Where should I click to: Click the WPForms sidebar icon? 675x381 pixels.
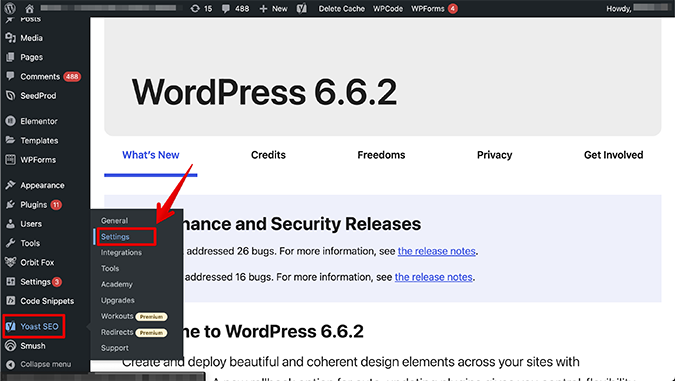coord(10,160)
